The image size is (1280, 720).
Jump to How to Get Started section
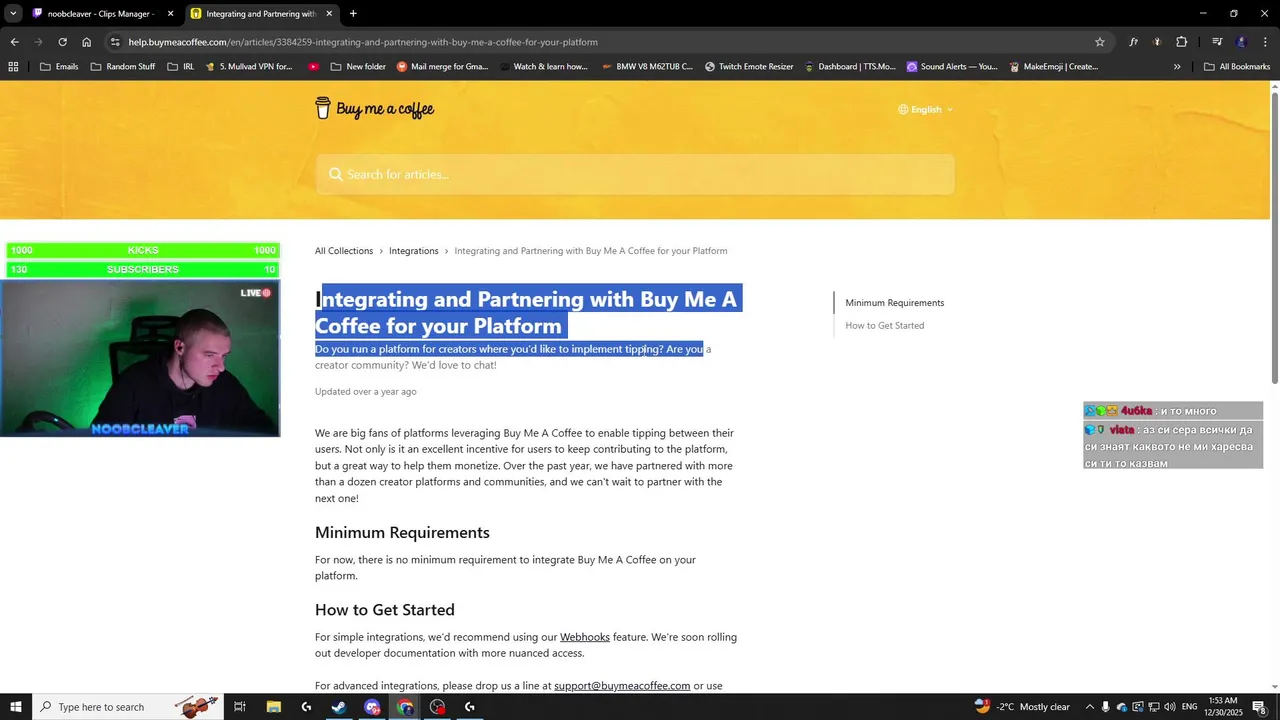(884, 326)
